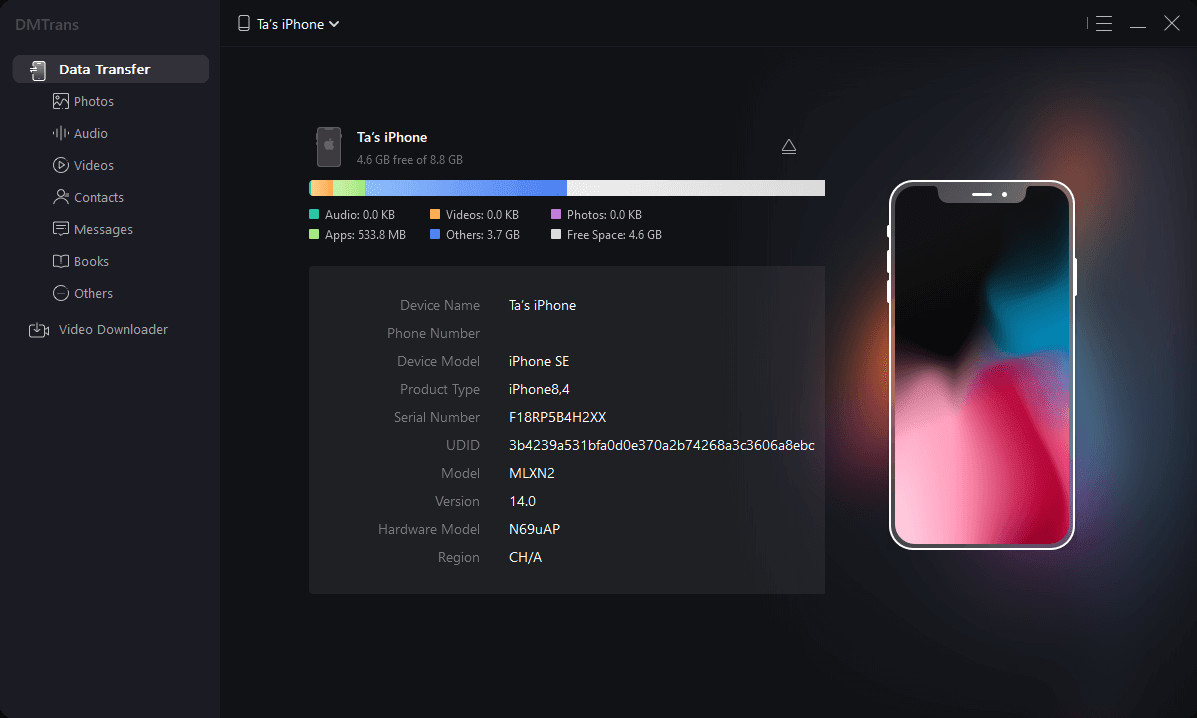
Task: Open the Data Transfer section
Action: (111, 69)
